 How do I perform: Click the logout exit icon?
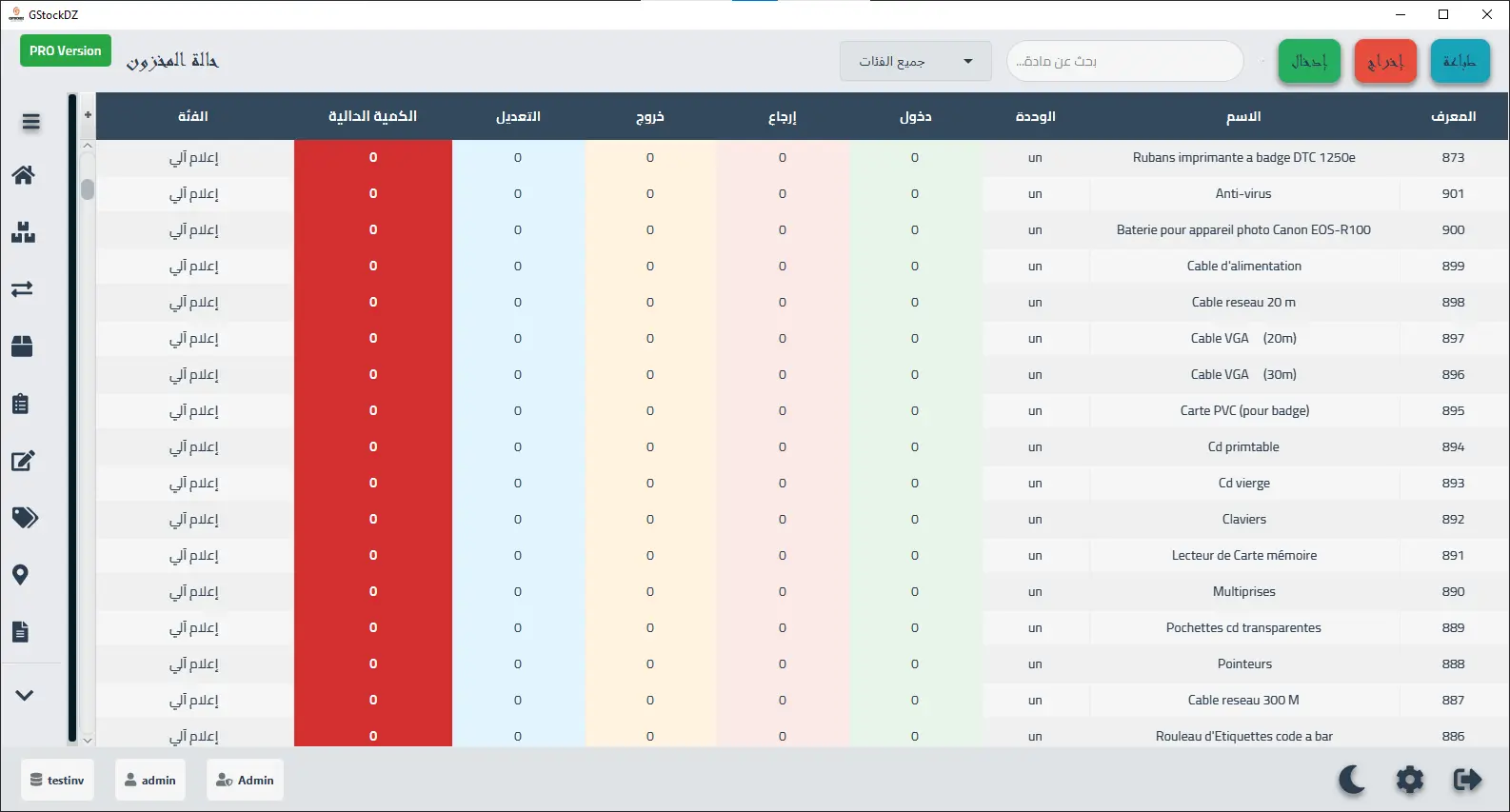point(1467,780)
